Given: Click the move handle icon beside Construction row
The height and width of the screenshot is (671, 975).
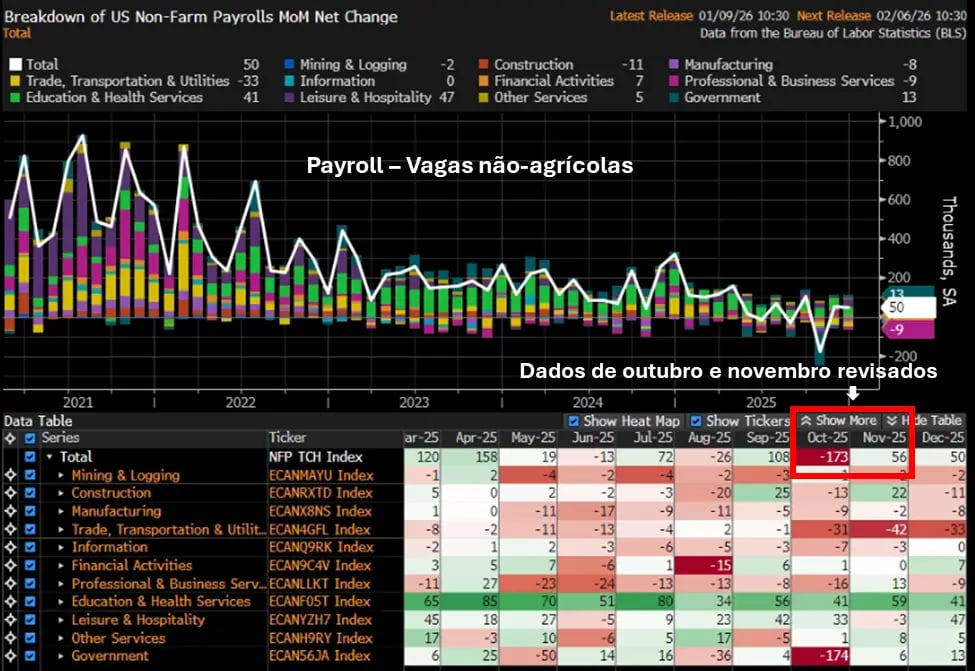Looking at the screenshot, I should 10,493.
